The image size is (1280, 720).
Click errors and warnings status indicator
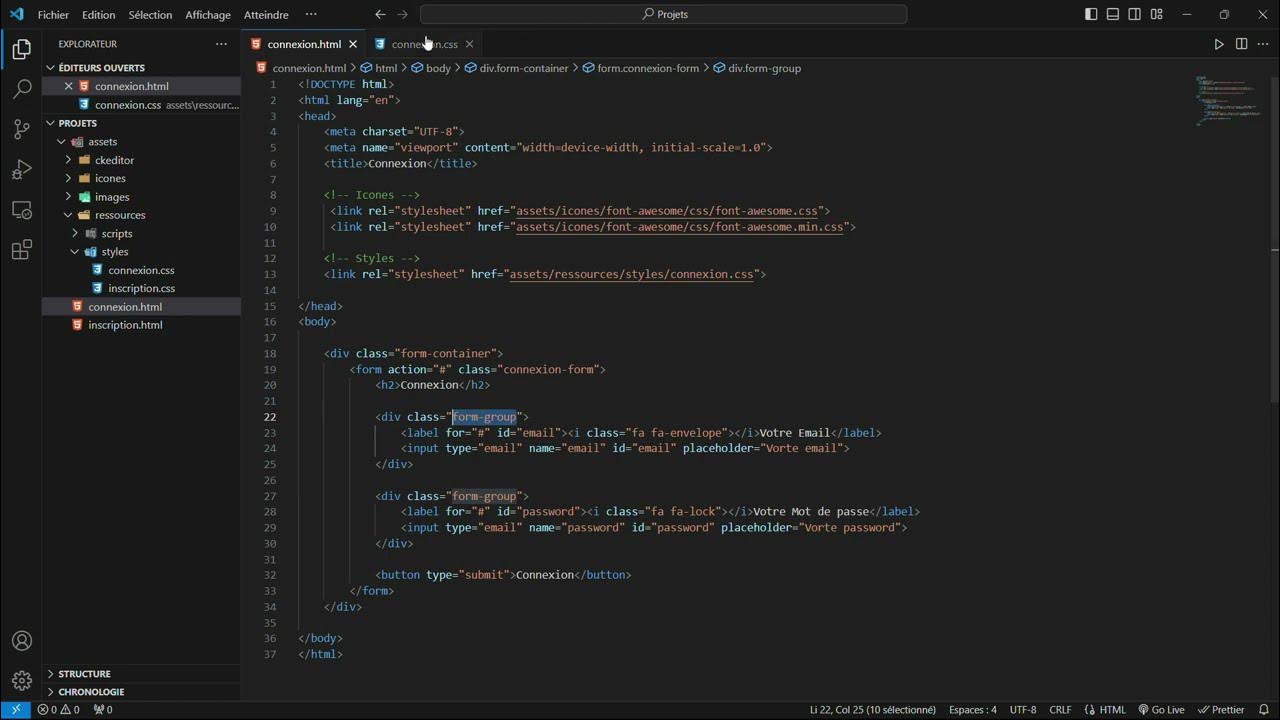pos(58,710)
